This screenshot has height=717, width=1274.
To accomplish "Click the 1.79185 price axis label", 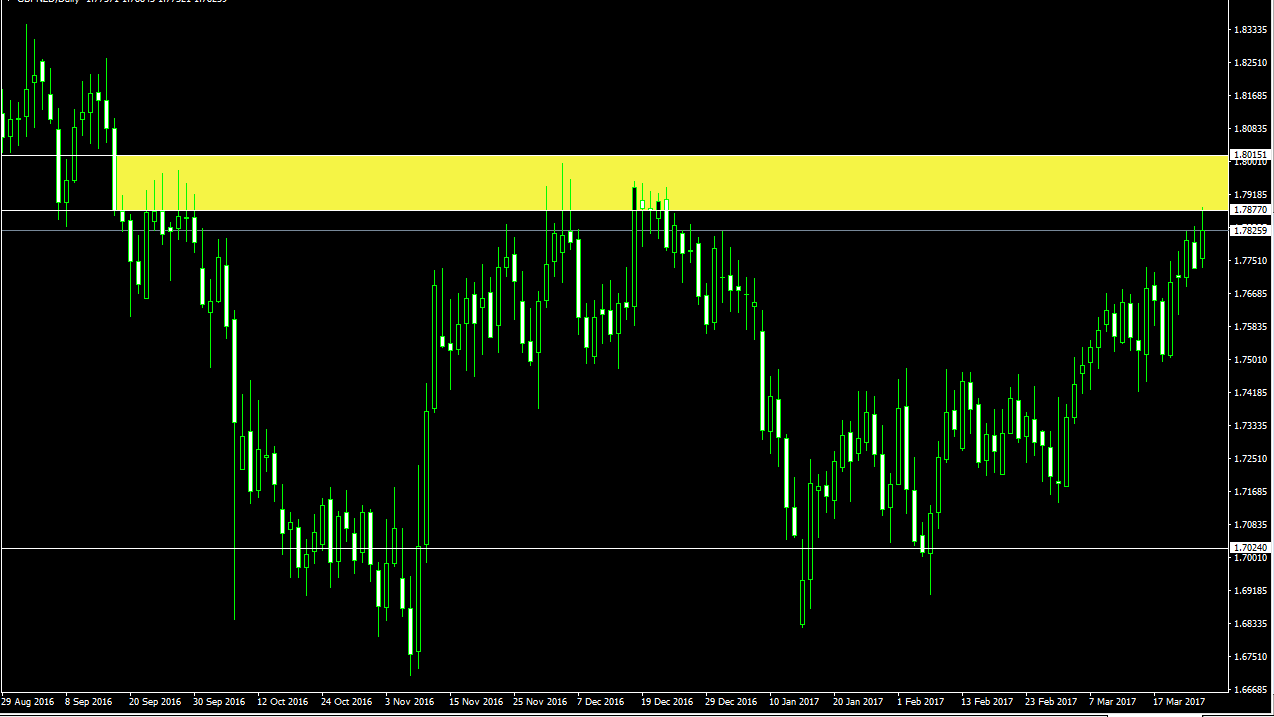I will point(1251,195).
